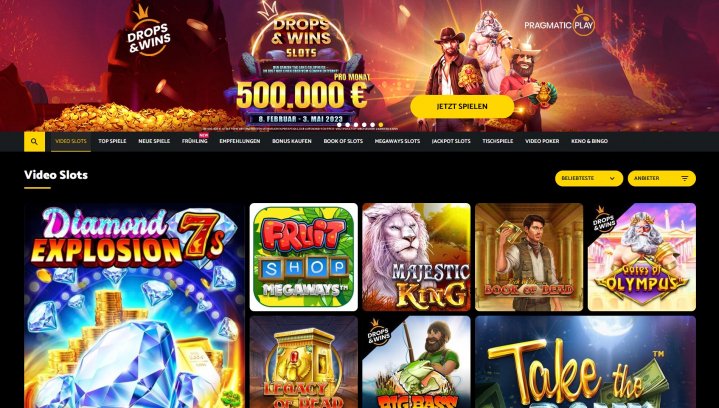The height and width of the screenshot is (408, 719).
Task: Switch to the Top Spiele tab
Action: [x=112, y=141]
